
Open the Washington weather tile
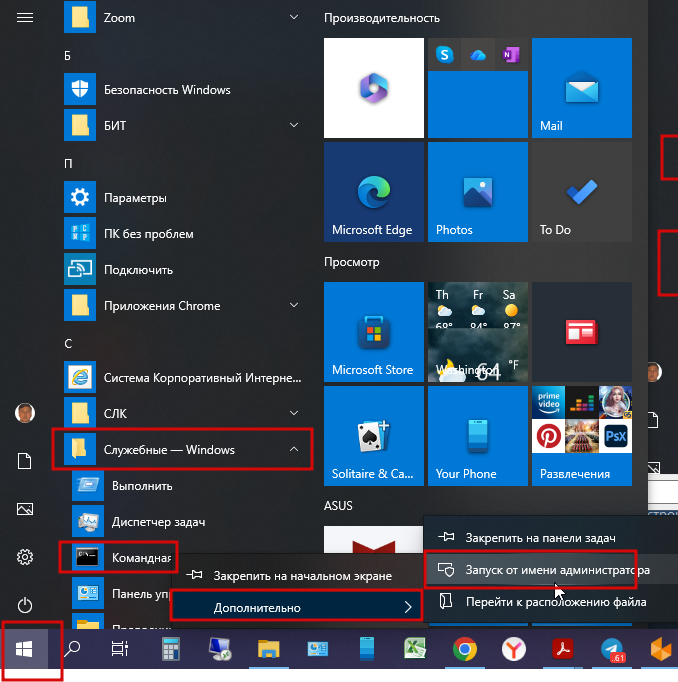coord(478,332)
